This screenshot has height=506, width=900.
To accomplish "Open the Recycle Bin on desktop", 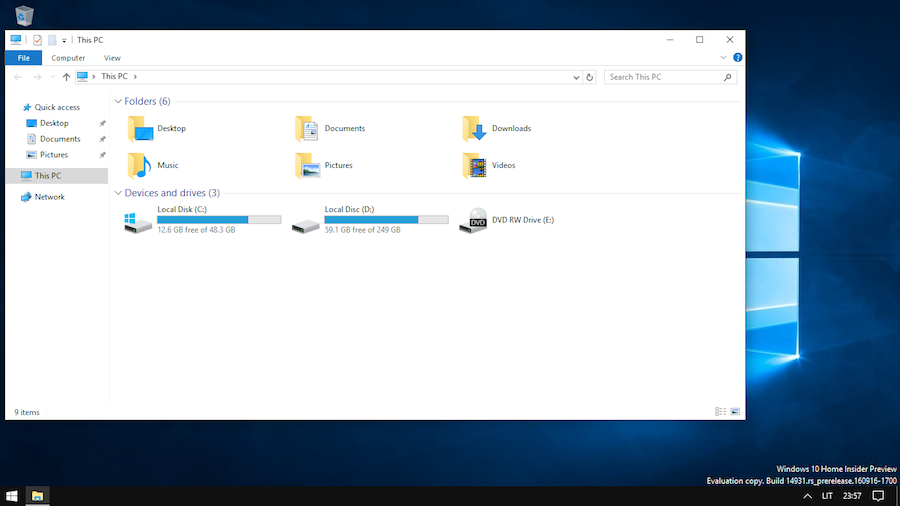I will pos(25,14).
